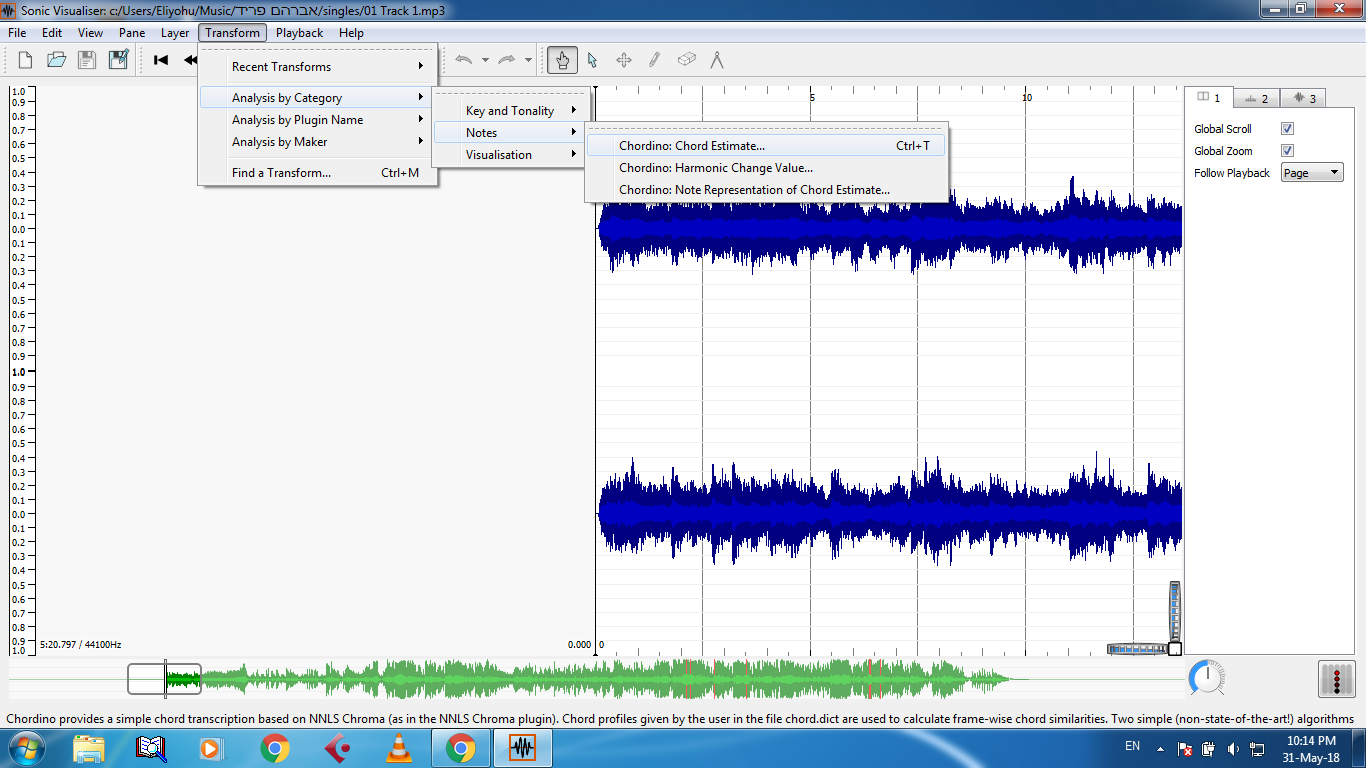1366x768 pixels.
Task: Switch to layer tab 3
Action: pyautogui.click(x=1303, y=98)
